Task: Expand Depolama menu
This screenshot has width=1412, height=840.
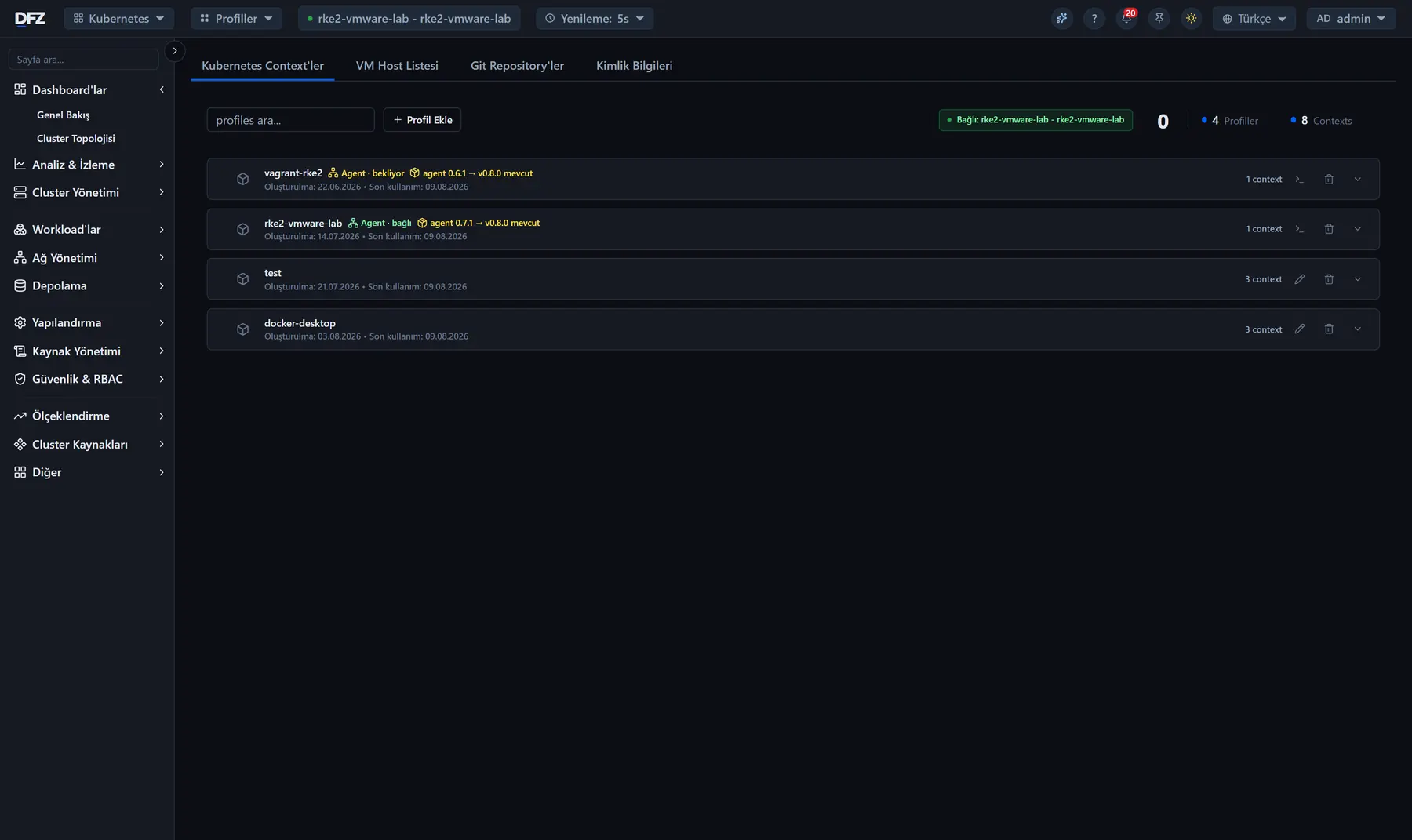Action: [87, 285]
